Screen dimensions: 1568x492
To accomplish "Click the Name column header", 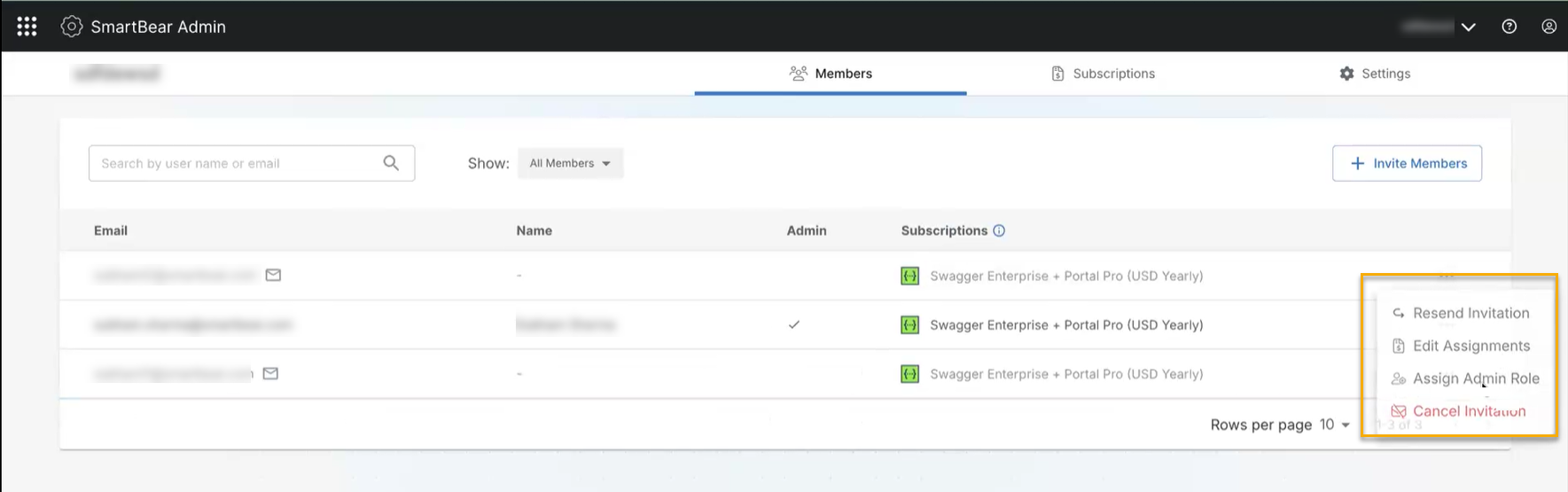I will click(534, 230).
